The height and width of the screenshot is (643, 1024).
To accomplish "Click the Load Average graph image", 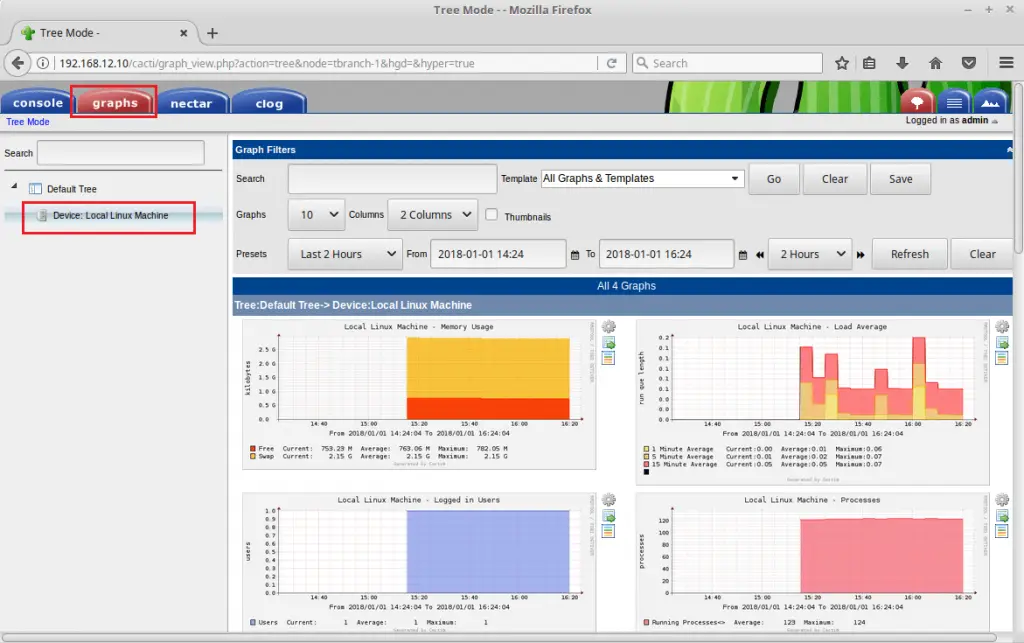I will (x=812, y=401).
